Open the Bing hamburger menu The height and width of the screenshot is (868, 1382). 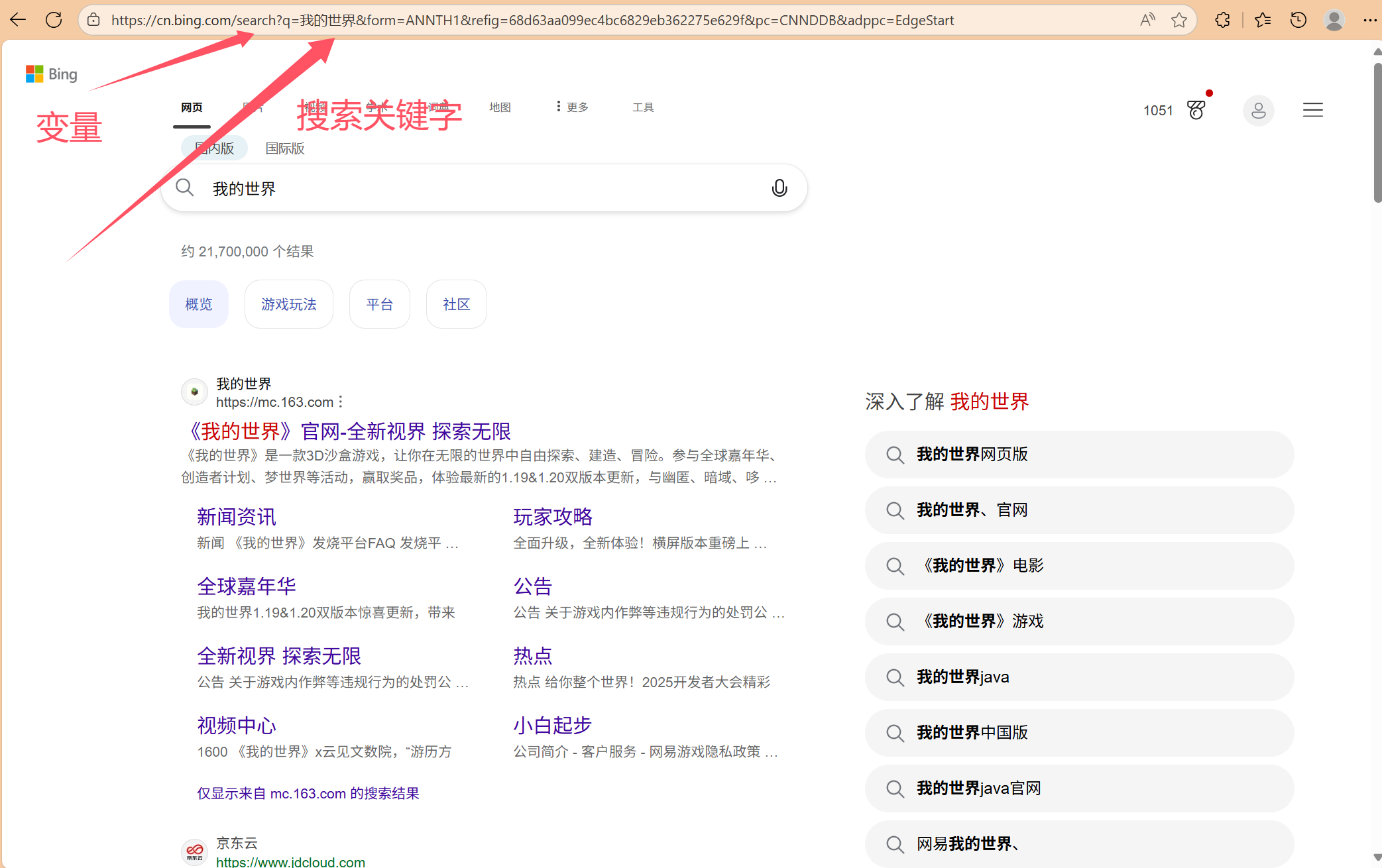1312,110
